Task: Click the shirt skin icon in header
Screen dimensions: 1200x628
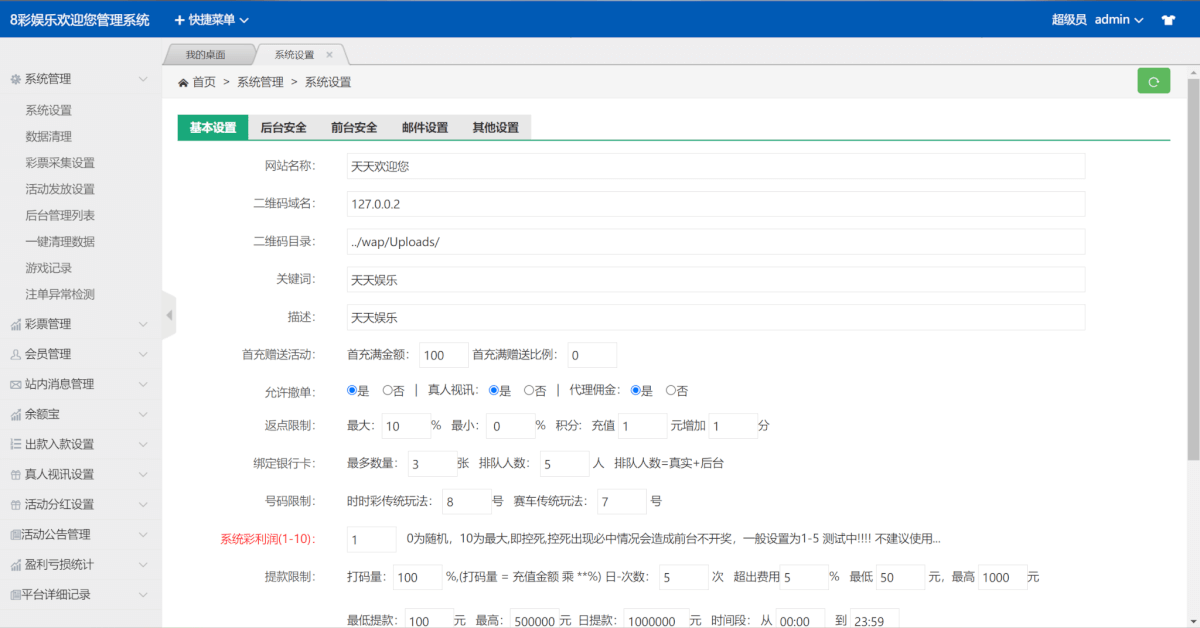Action: [x=1168, y=20]
